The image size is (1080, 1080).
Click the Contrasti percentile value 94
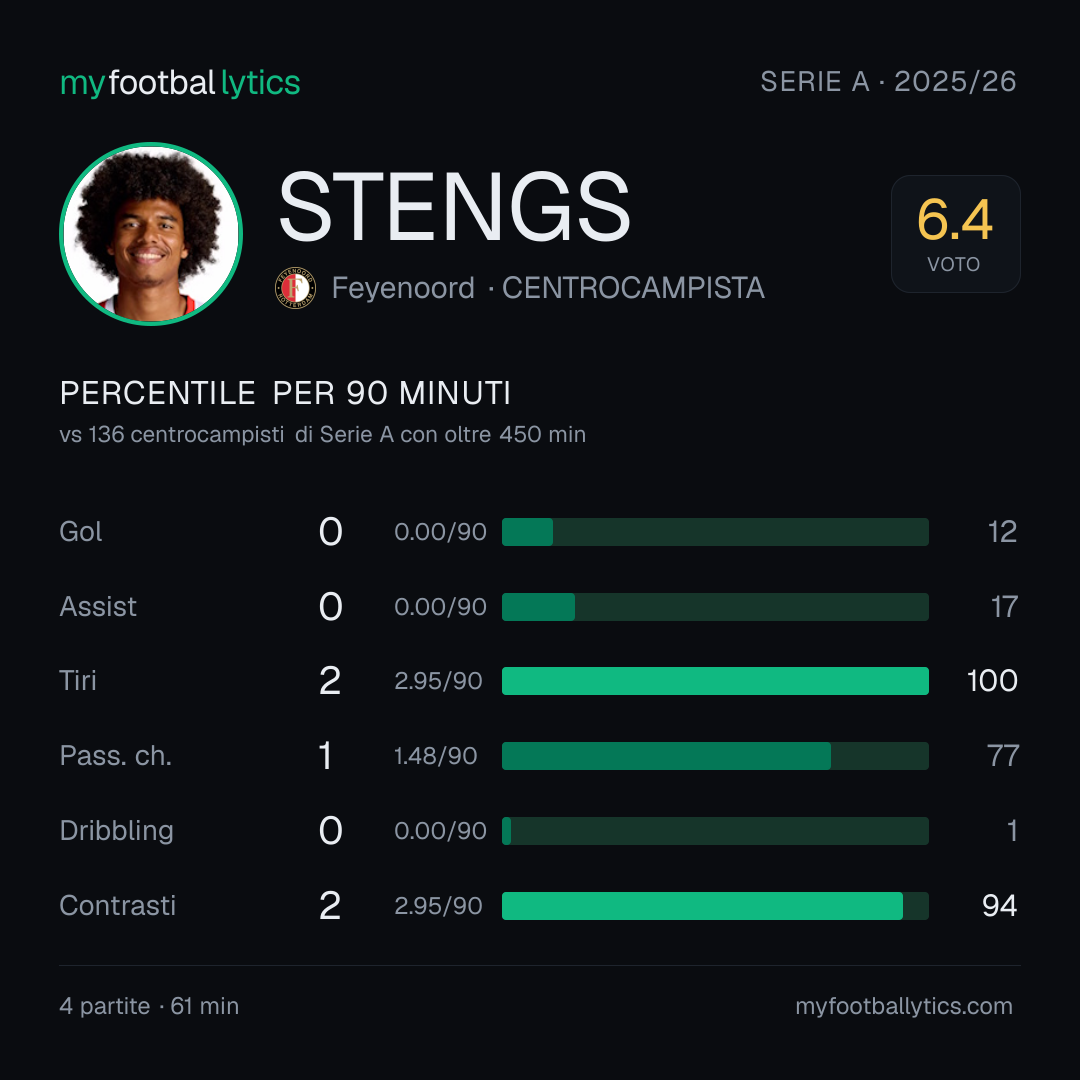pyautogui.click(x=999, y=906)
